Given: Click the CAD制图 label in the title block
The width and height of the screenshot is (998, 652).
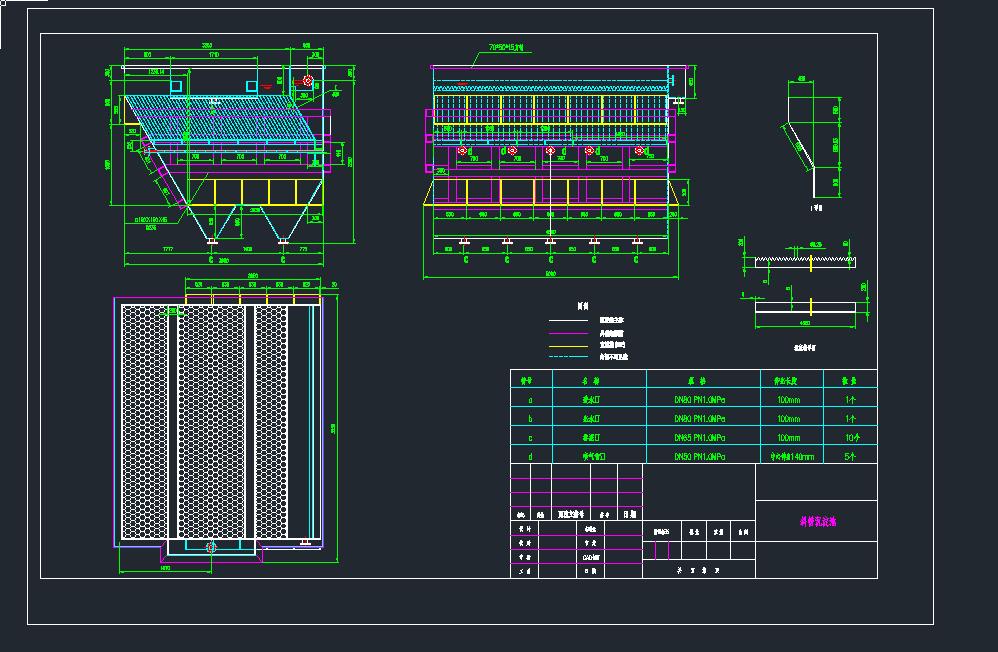Looking at the screenshot, I should tap(591, 557).
